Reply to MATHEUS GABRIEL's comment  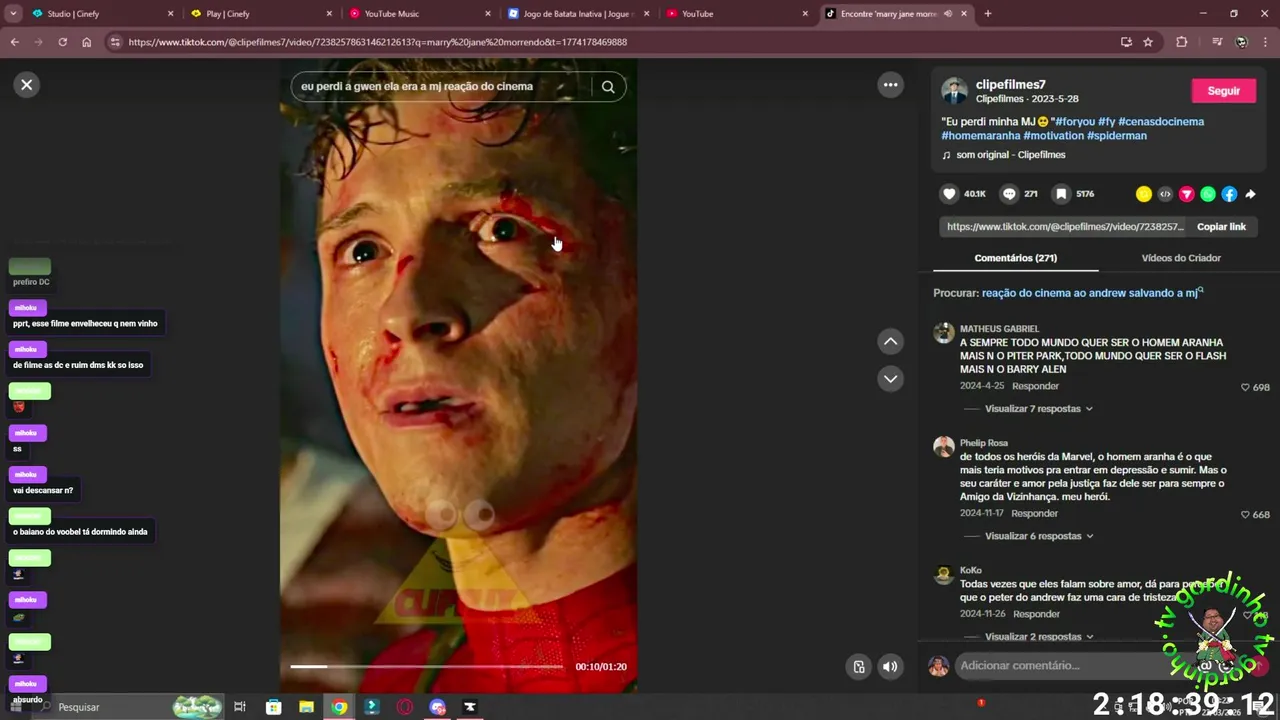(x=1035, y=386)
